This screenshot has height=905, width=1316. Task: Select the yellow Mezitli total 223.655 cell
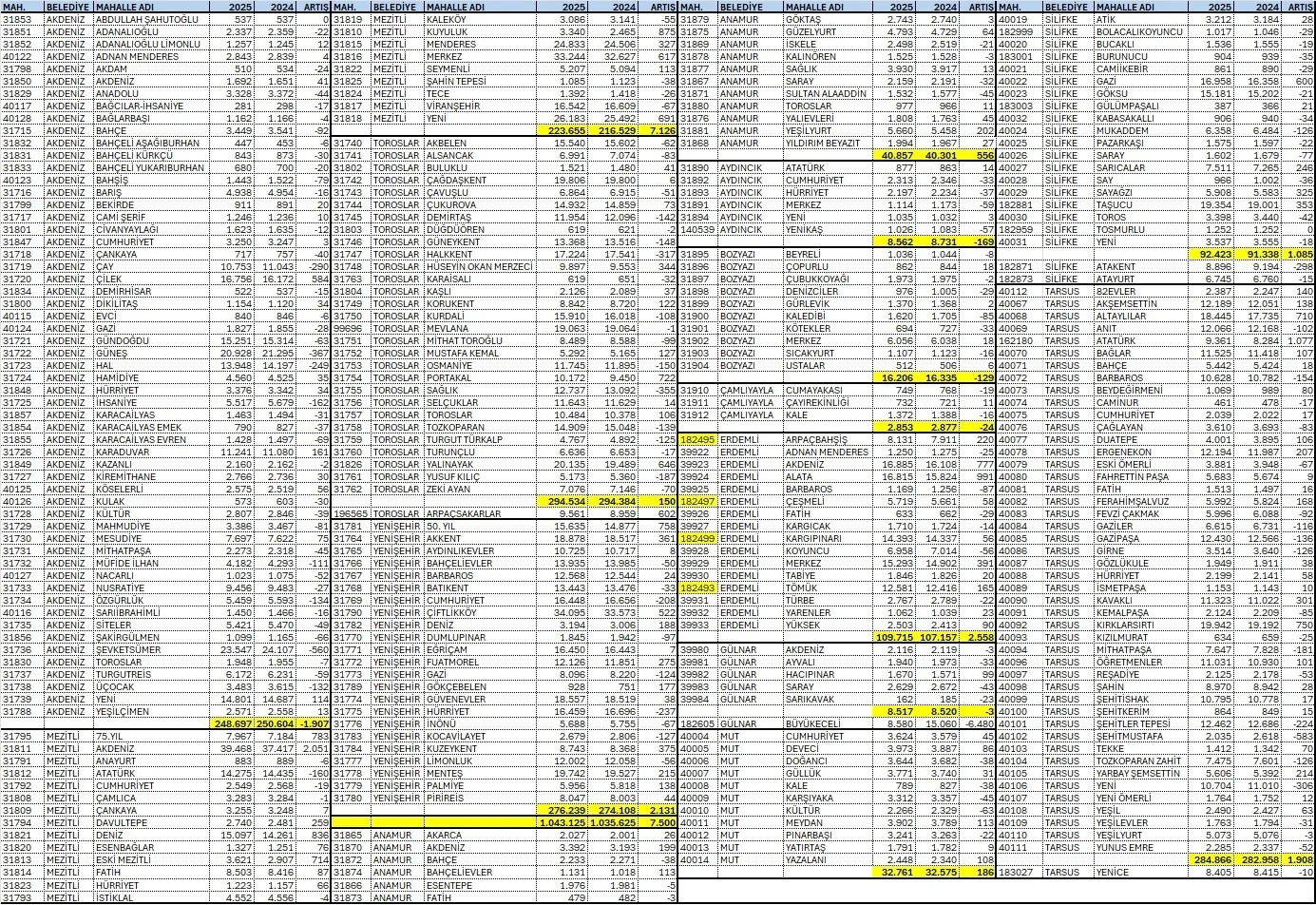tap(562, 130)
